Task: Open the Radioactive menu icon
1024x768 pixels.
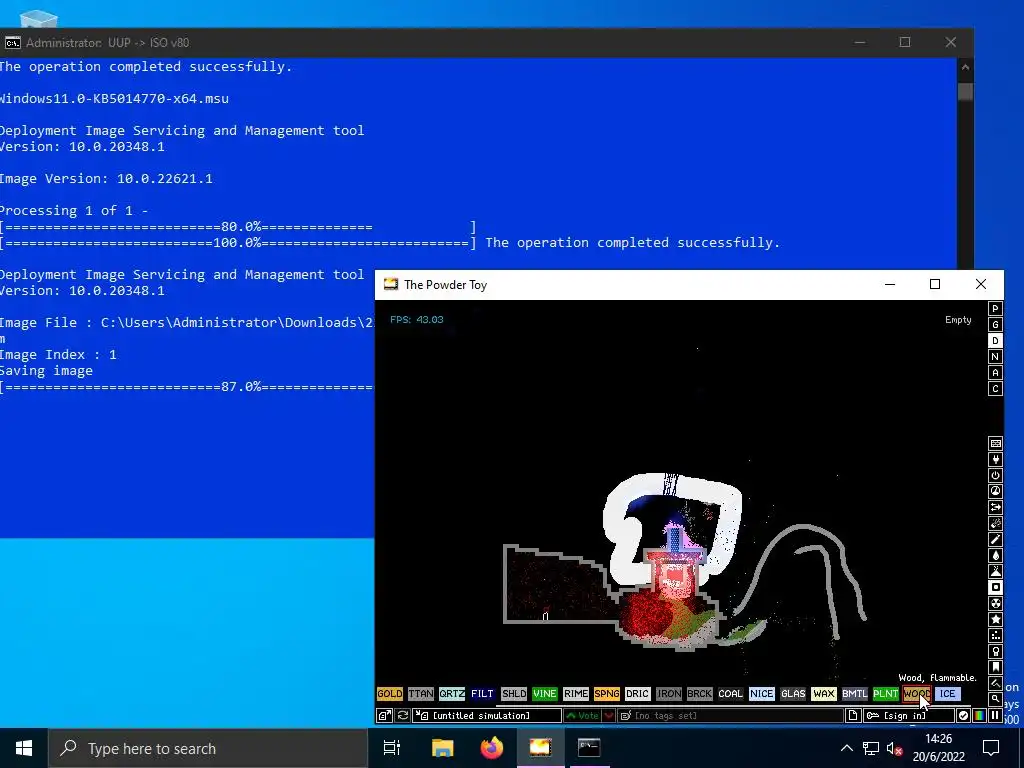Action: (x=995, y=603)
